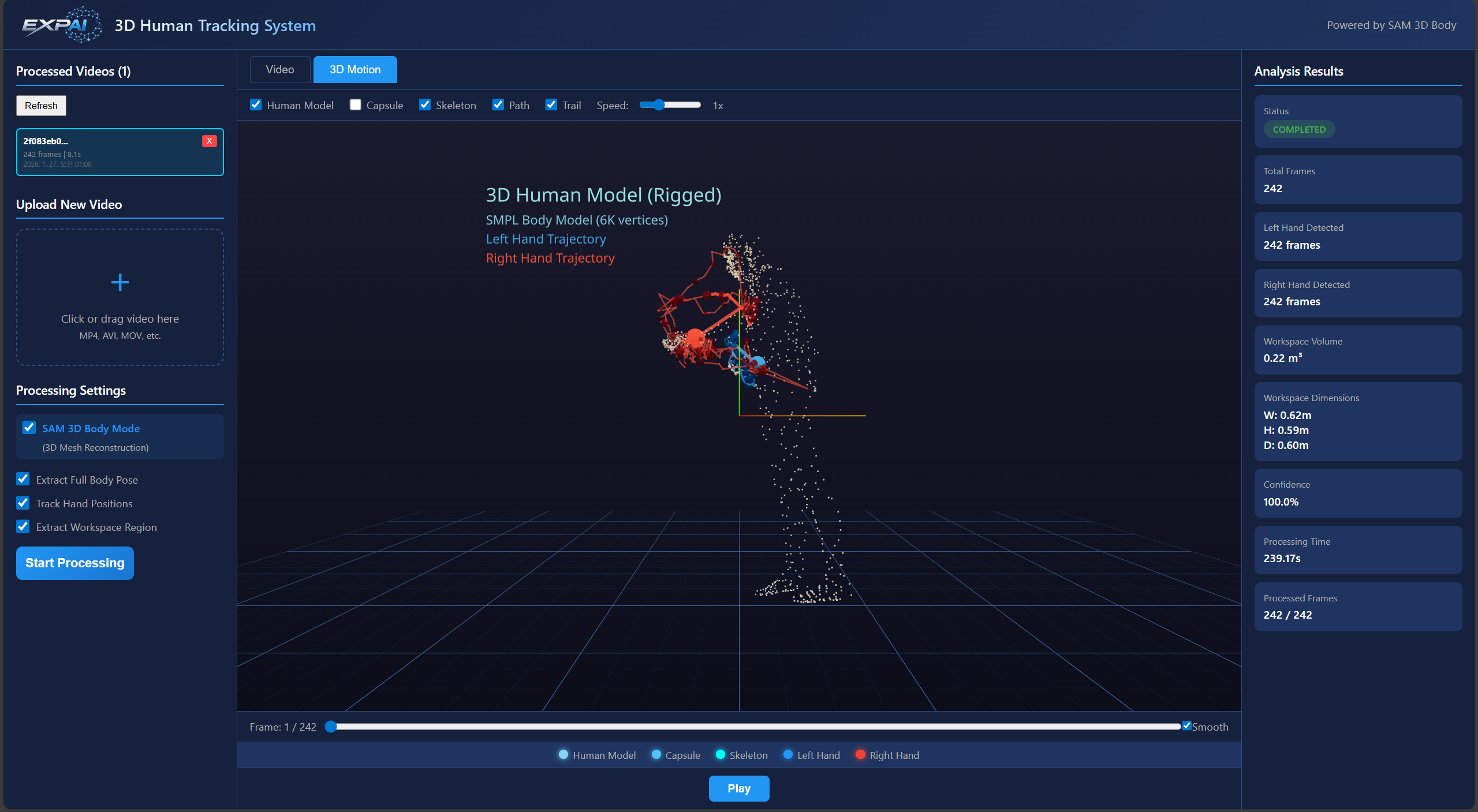Toggle the Smooth option near the frame slider
Viewport: 1478px width, 812px height.
tap(1188, 726)
